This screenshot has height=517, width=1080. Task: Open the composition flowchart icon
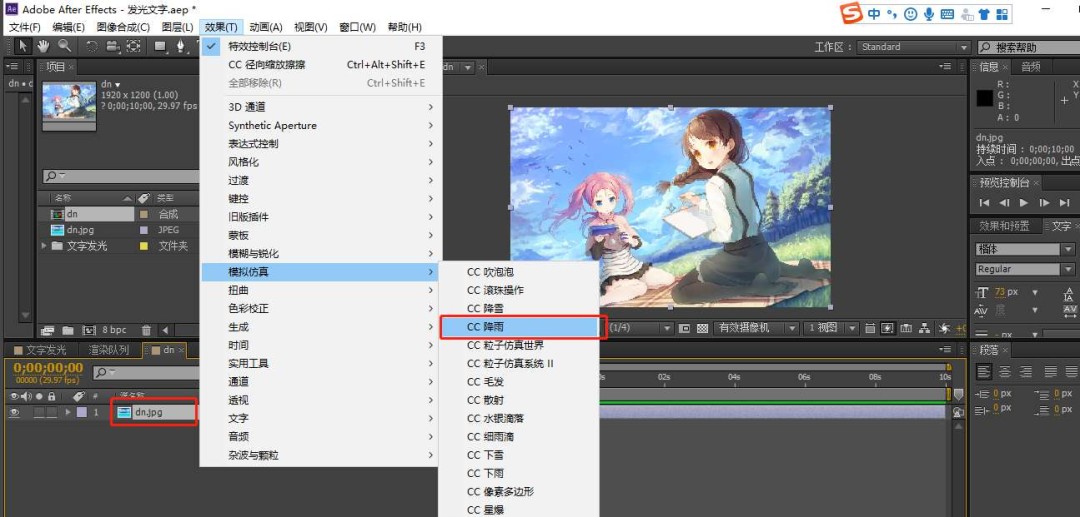(924, 328)
